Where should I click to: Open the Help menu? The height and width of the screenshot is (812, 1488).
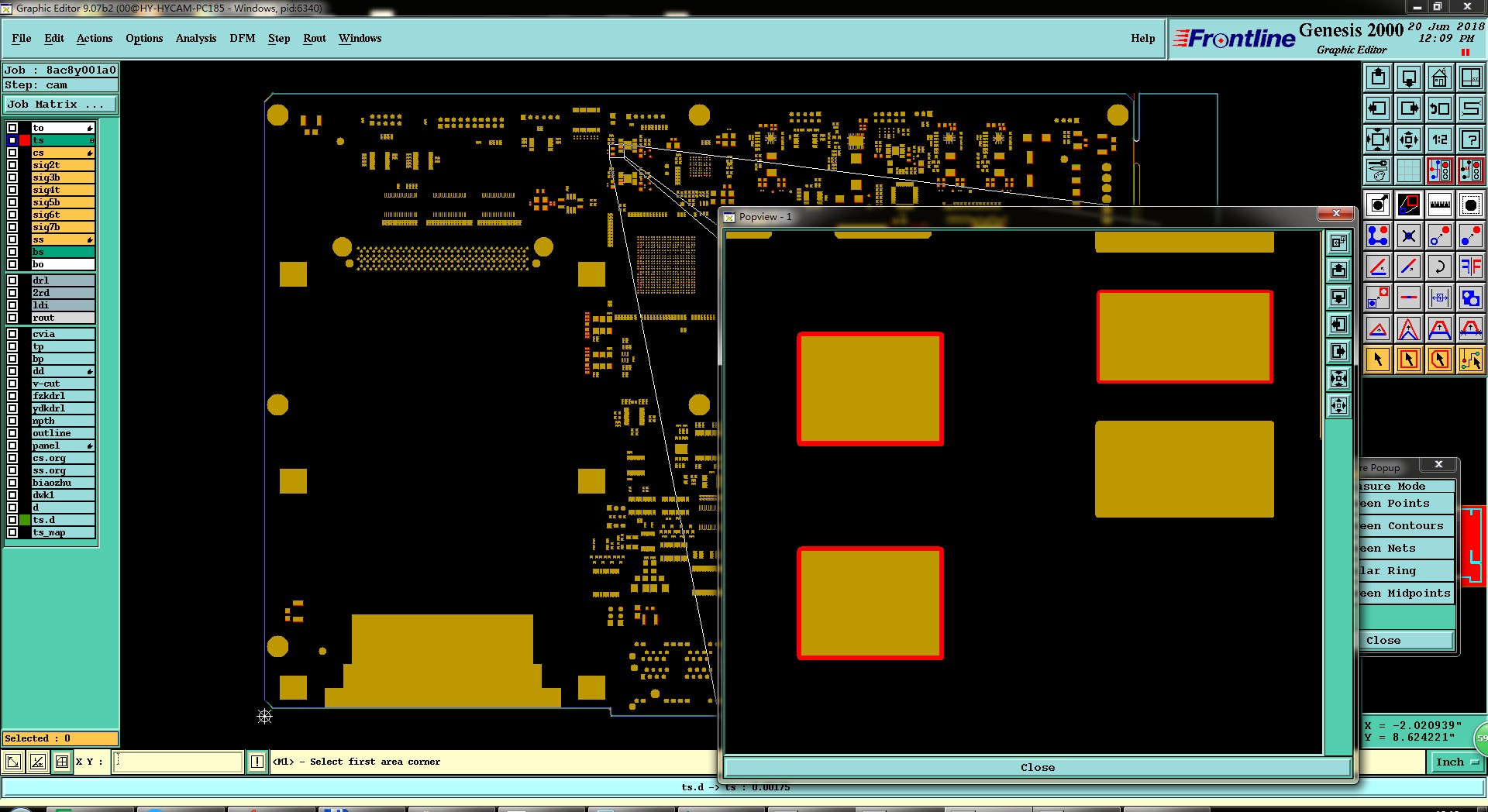coord(1142,38)
